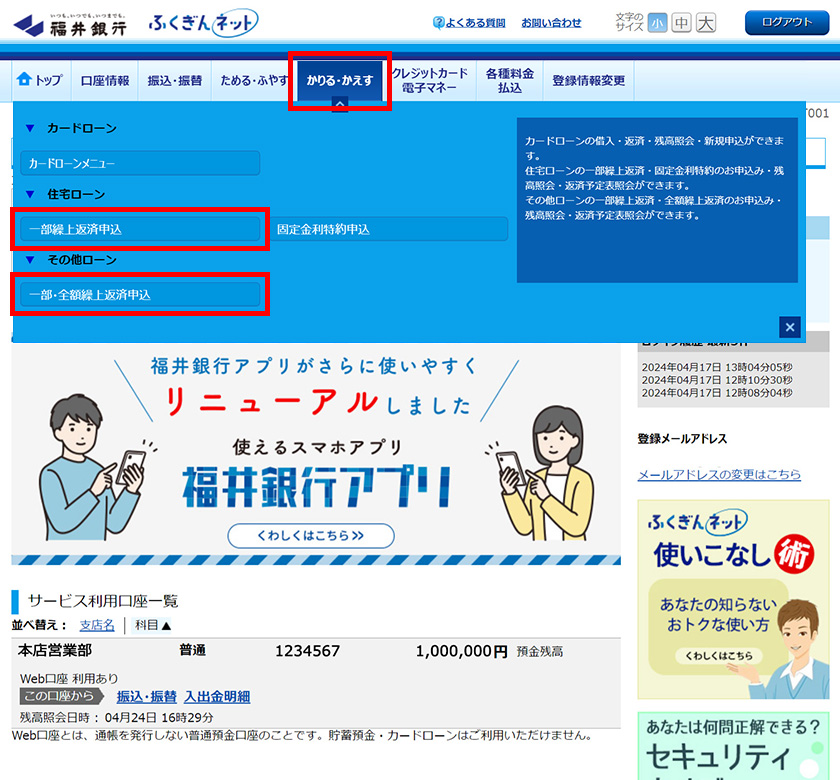Go to トップ home tab
Image resolution: width=840 pixels, height=780 pixels.
pyautogui.click(x=41, y=80)
